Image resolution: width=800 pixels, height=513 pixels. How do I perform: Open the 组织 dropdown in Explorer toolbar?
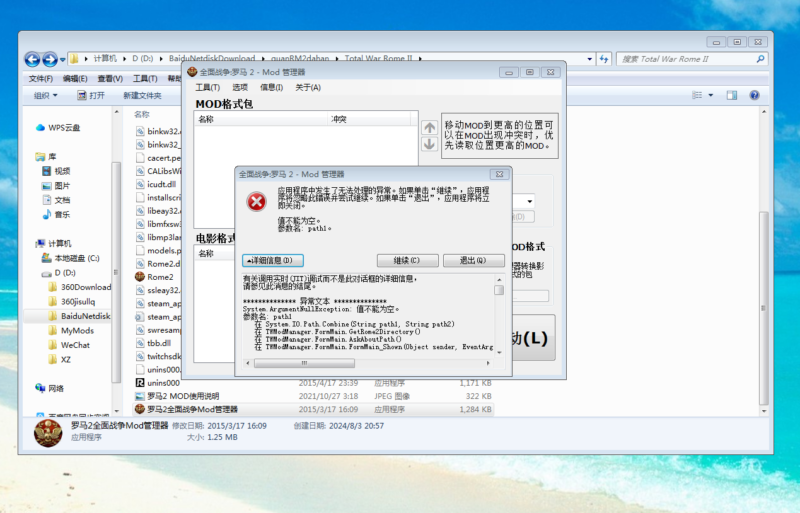tap(46, 95)
